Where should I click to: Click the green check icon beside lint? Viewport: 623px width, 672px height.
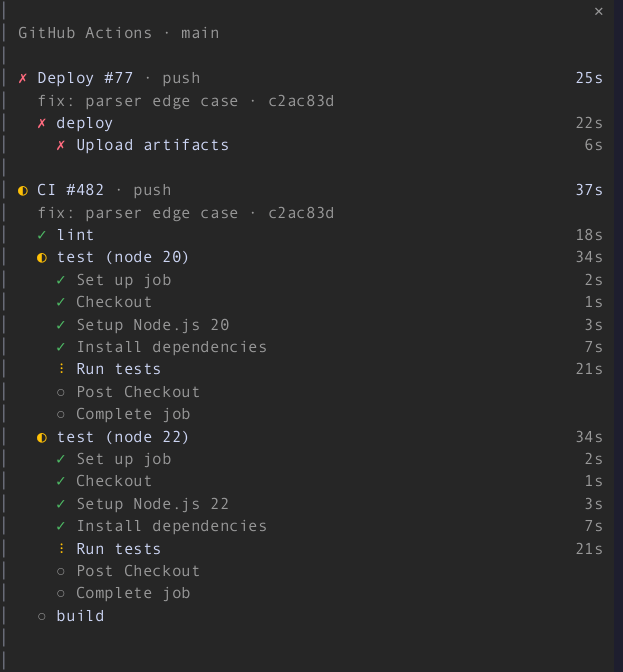pos(42,235)
